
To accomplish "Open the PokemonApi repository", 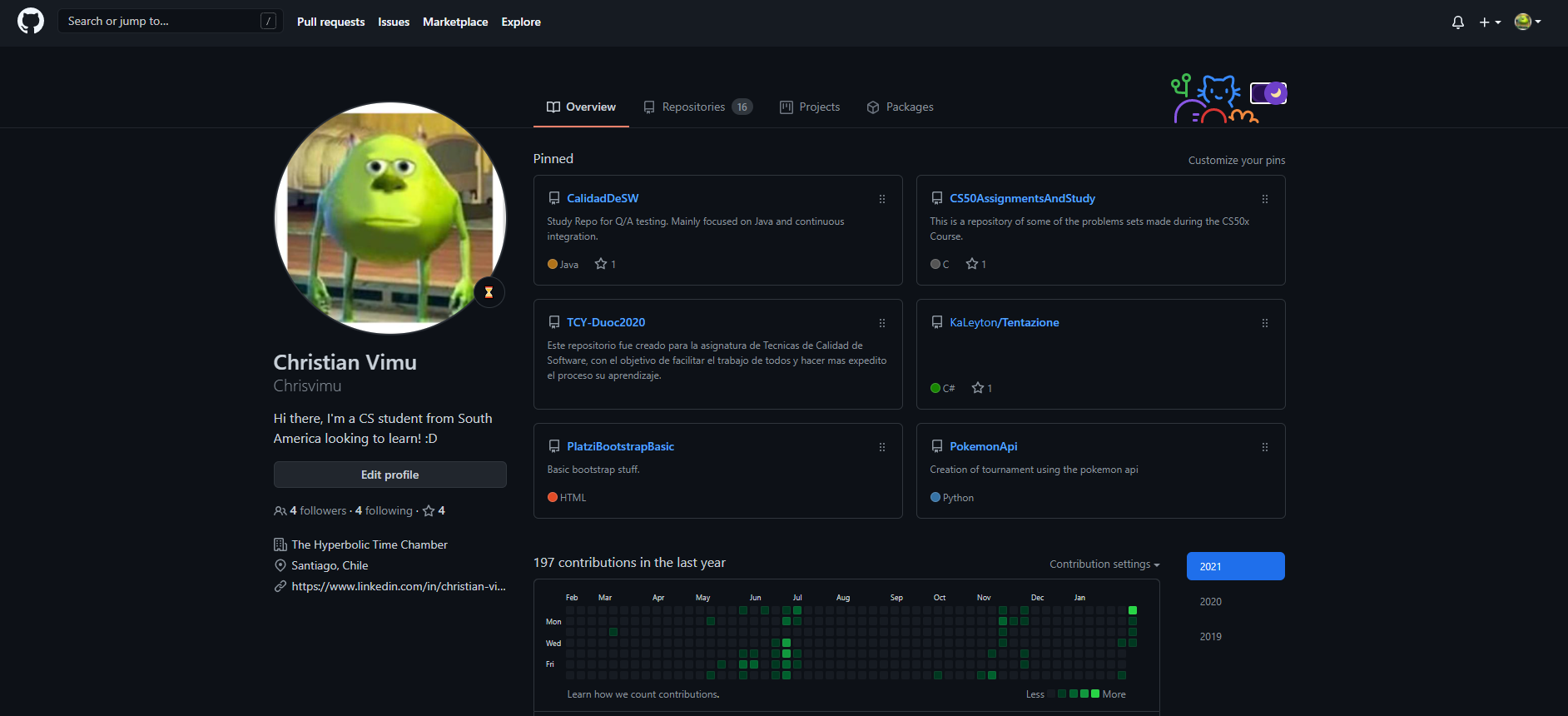I will [x=984, y=446].
